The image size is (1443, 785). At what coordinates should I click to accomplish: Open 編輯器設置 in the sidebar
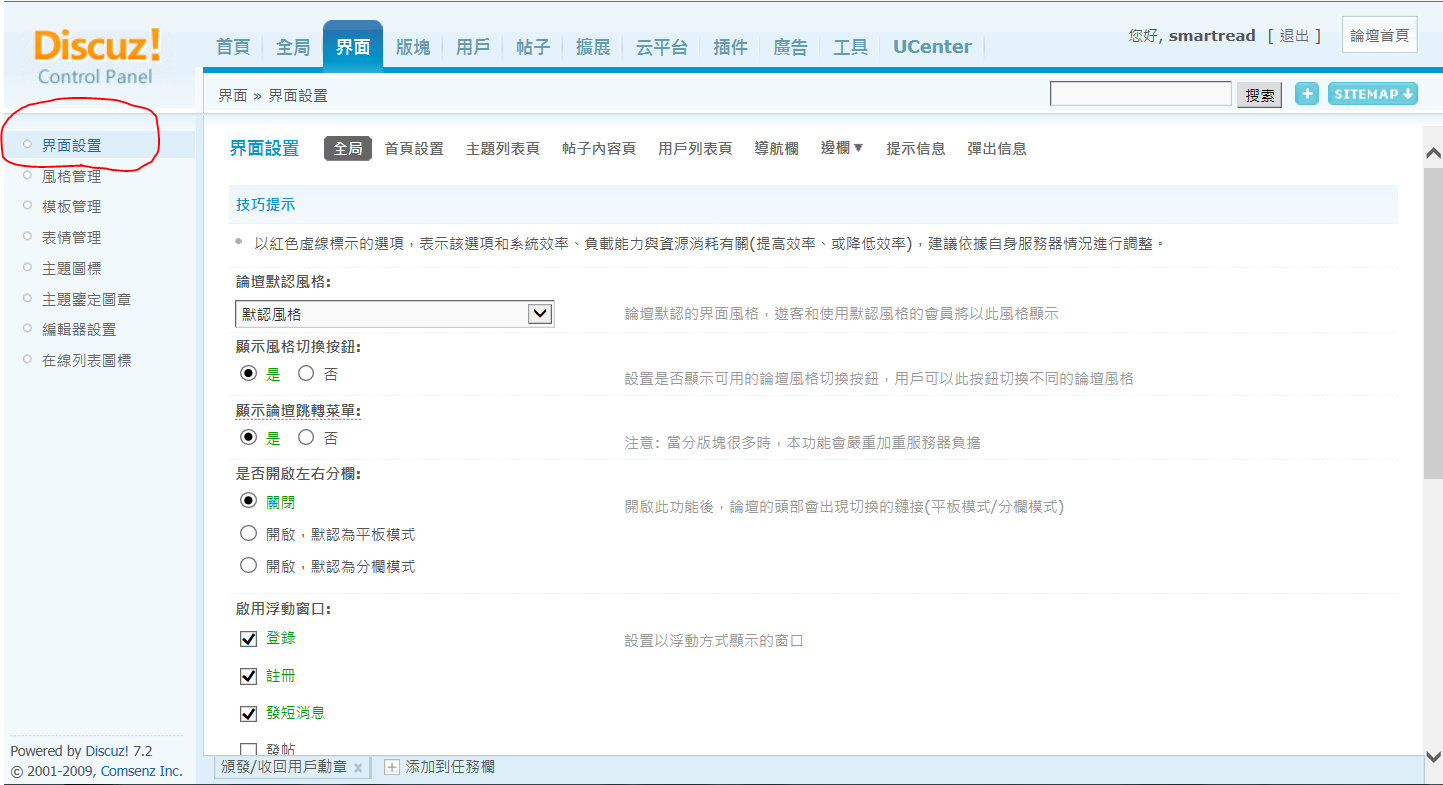(79, 329)
